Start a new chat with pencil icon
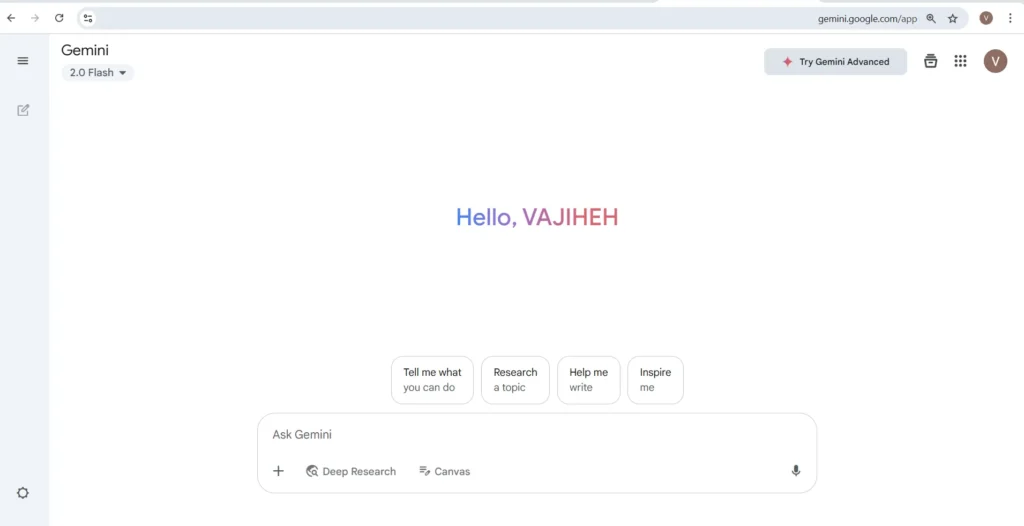 pos(23,110)
